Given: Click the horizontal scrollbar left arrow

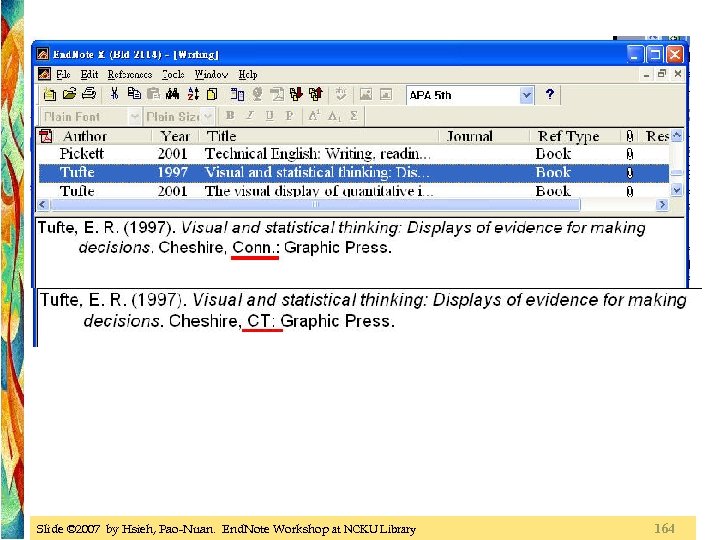Looking at the screenshot, I should pos(43,204).
